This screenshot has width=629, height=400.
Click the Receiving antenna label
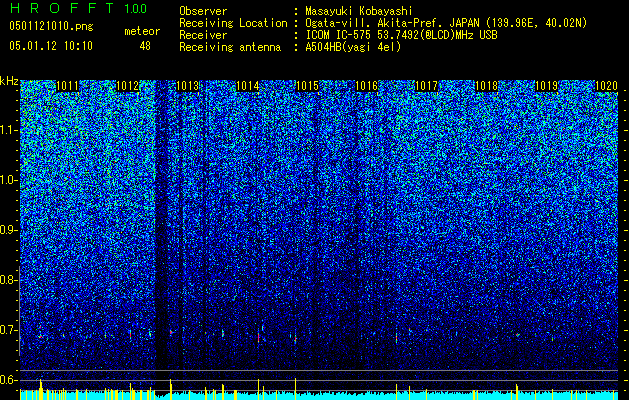230,47
